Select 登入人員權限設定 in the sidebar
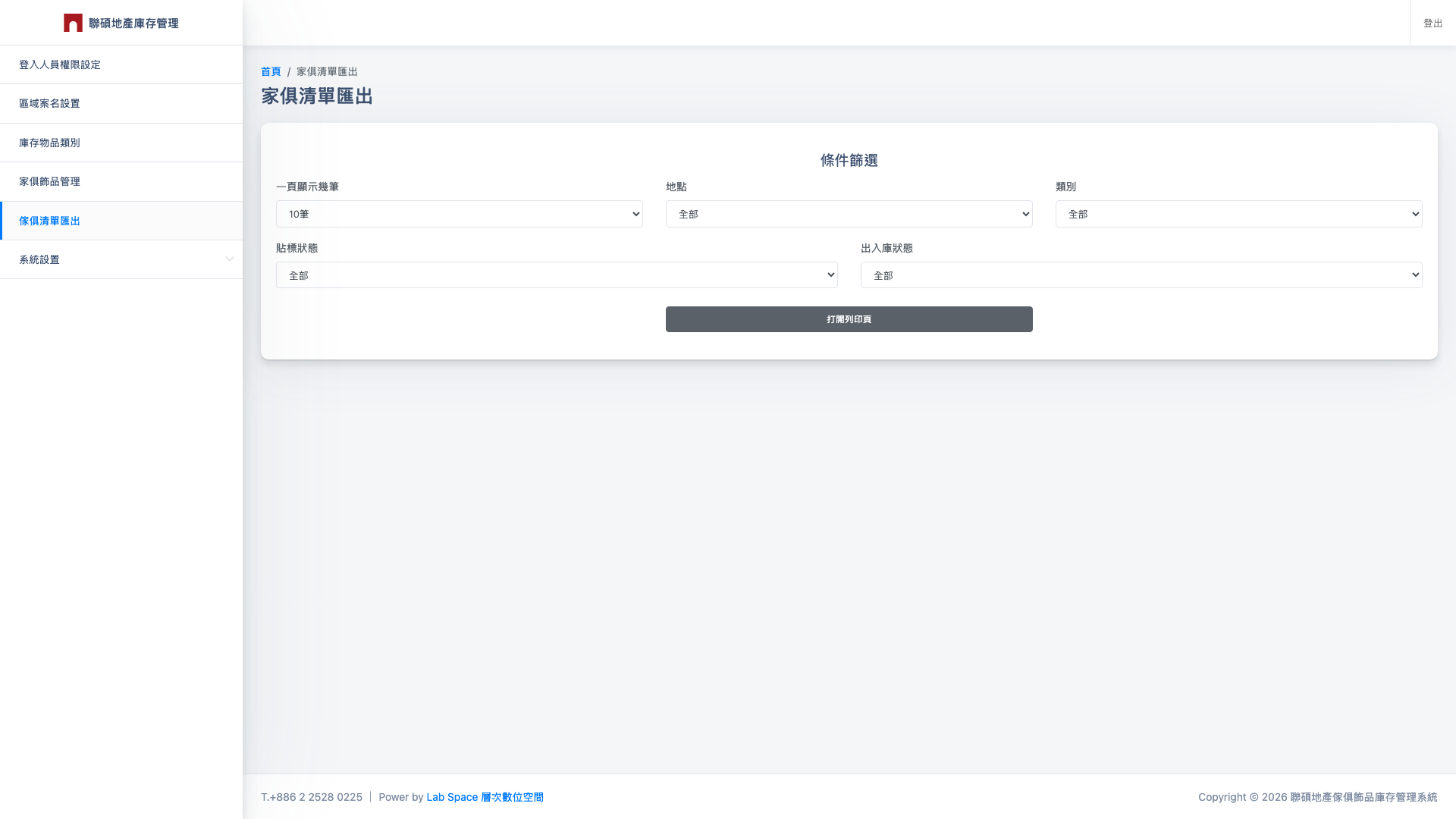Viewport: 1456px width, 819px height. click(59, 64)
